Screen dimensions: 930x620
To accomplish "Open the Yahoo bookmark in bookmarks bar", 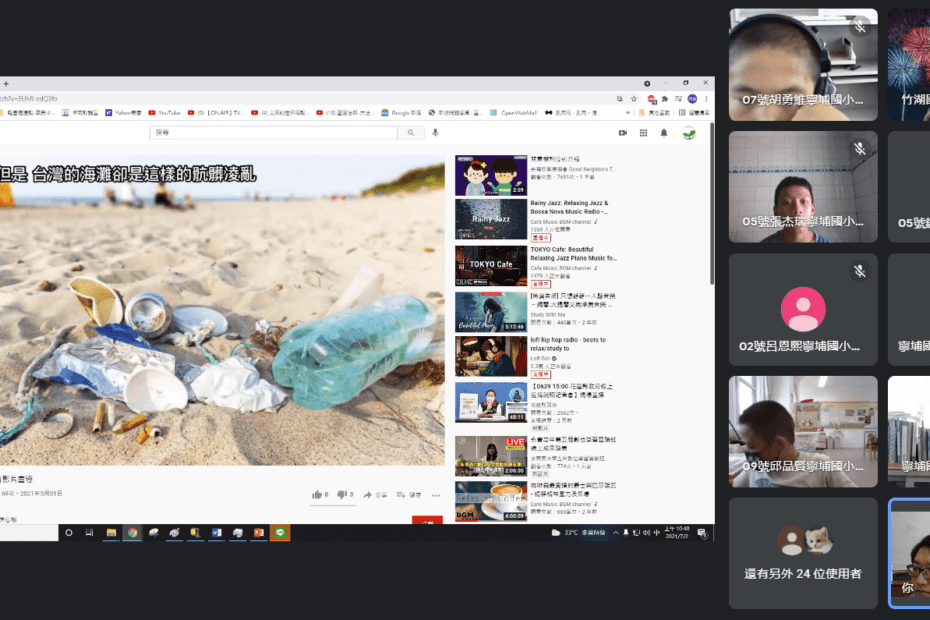I will 123,113.
